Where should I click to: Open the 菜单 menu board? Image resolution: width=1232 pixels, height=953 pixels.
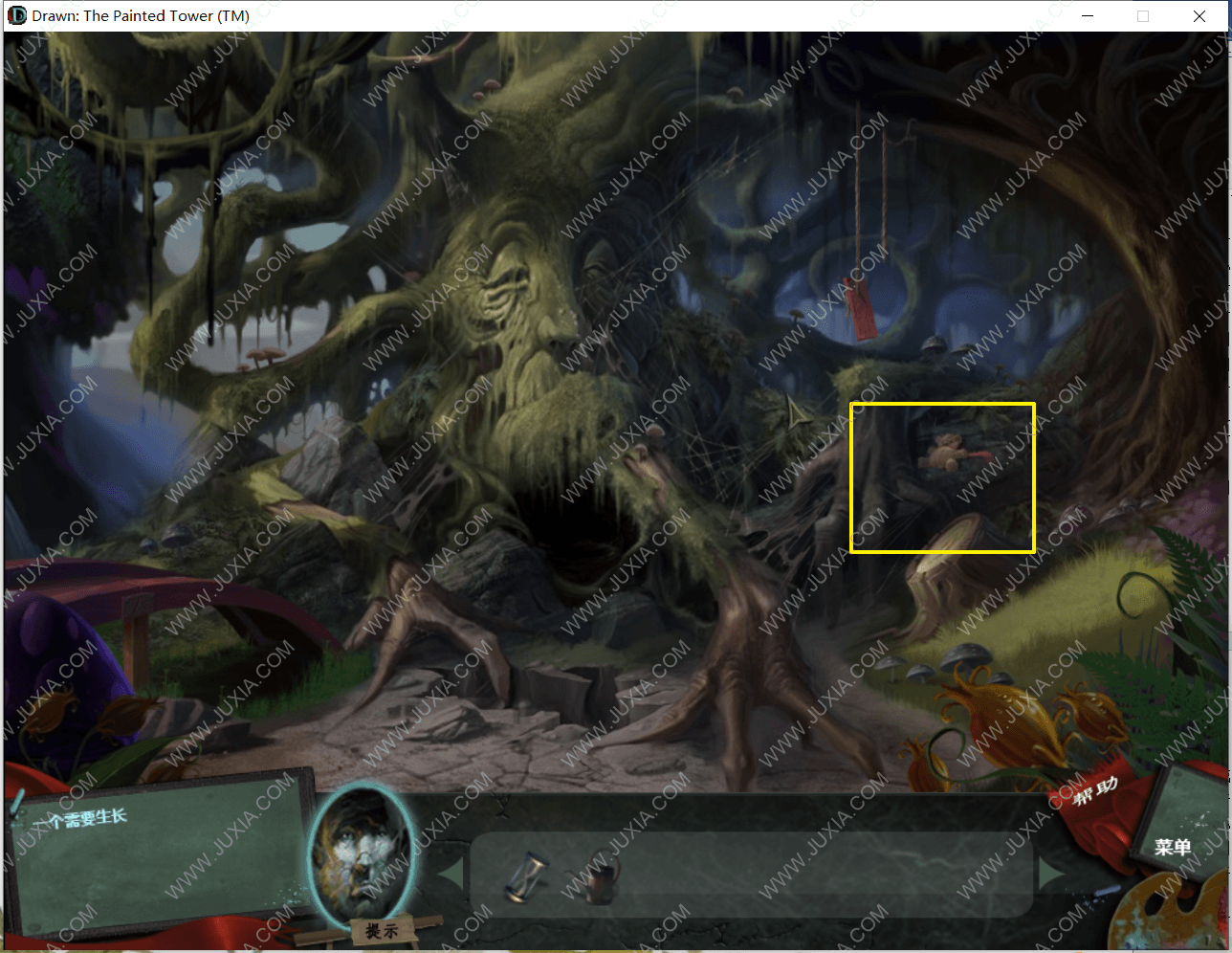coord(1172,846)
